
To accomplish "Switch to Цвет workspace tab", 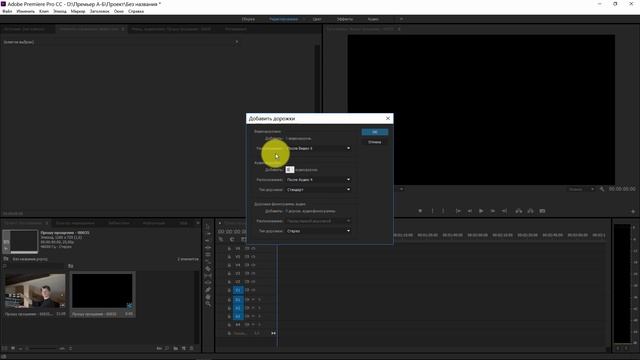I will coord(317,19).
